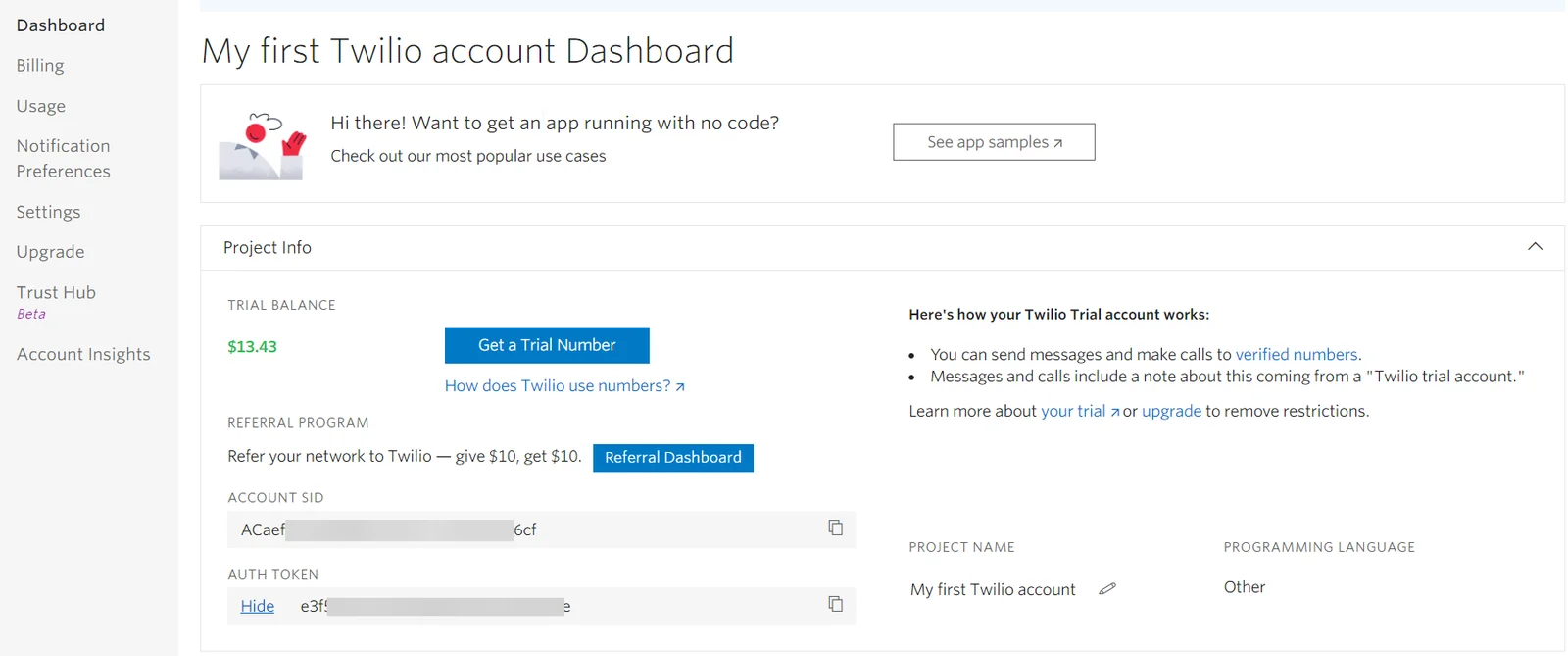
Task: Open the Referral Dashboard
Action: click(x=673, y=458)
